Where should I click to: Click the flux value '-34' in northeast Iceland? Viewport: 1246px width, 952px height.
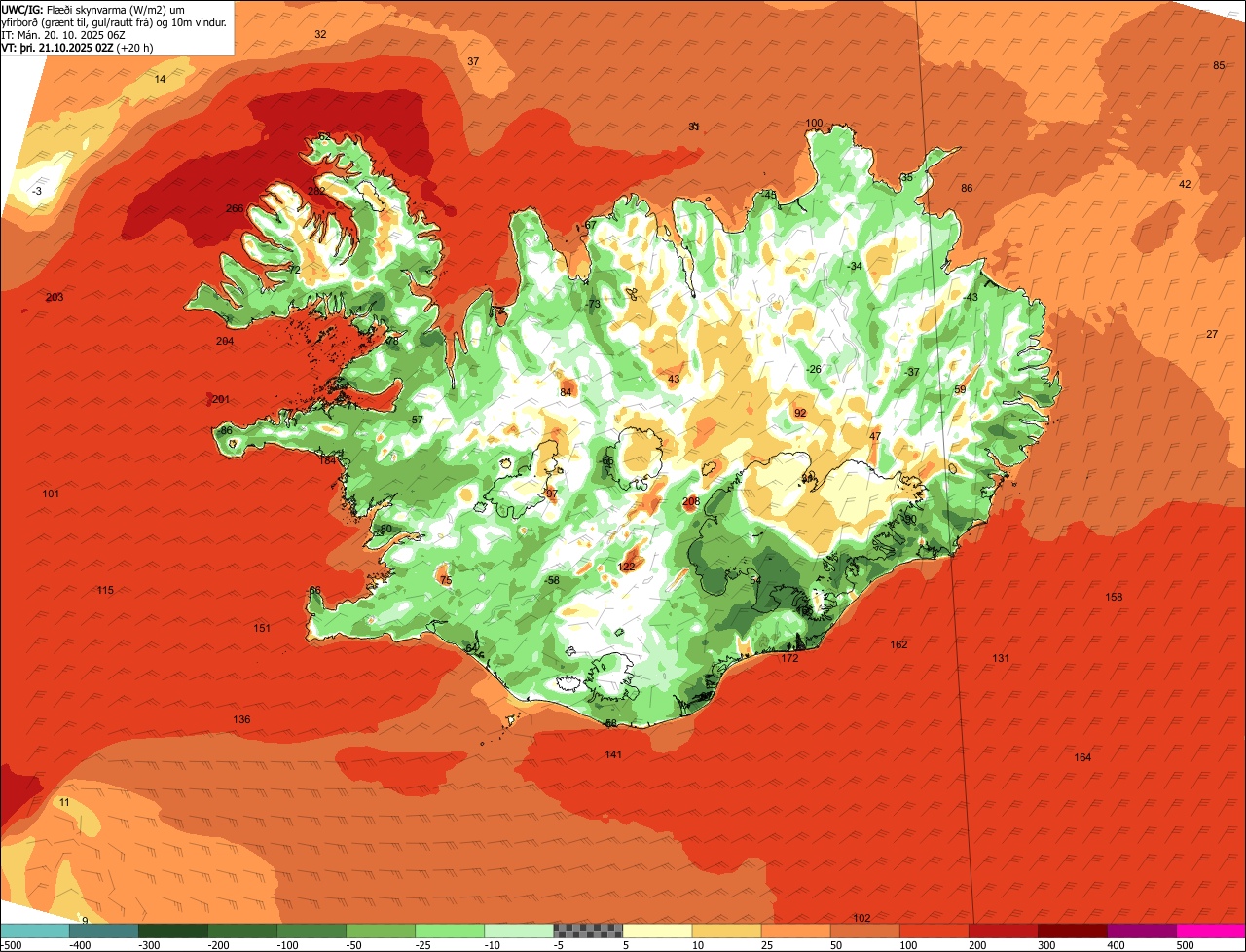pyautogui.click(x=854, y=266)
